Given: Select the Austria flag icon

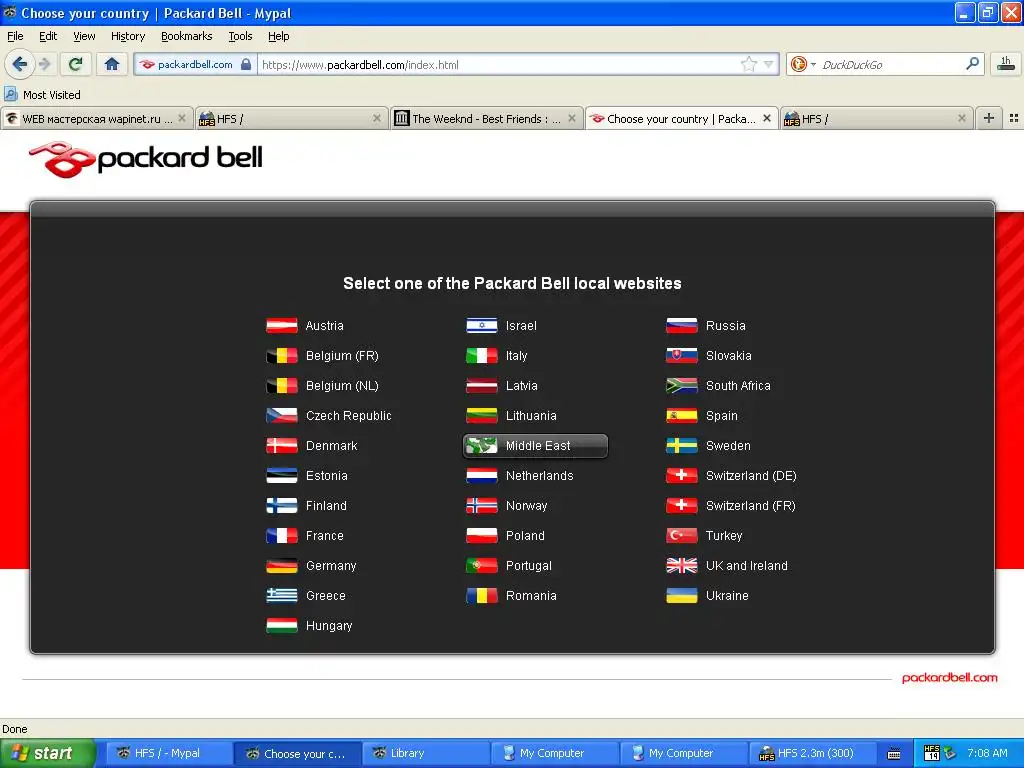Looking at the screenshot, I should pos(281,325).
